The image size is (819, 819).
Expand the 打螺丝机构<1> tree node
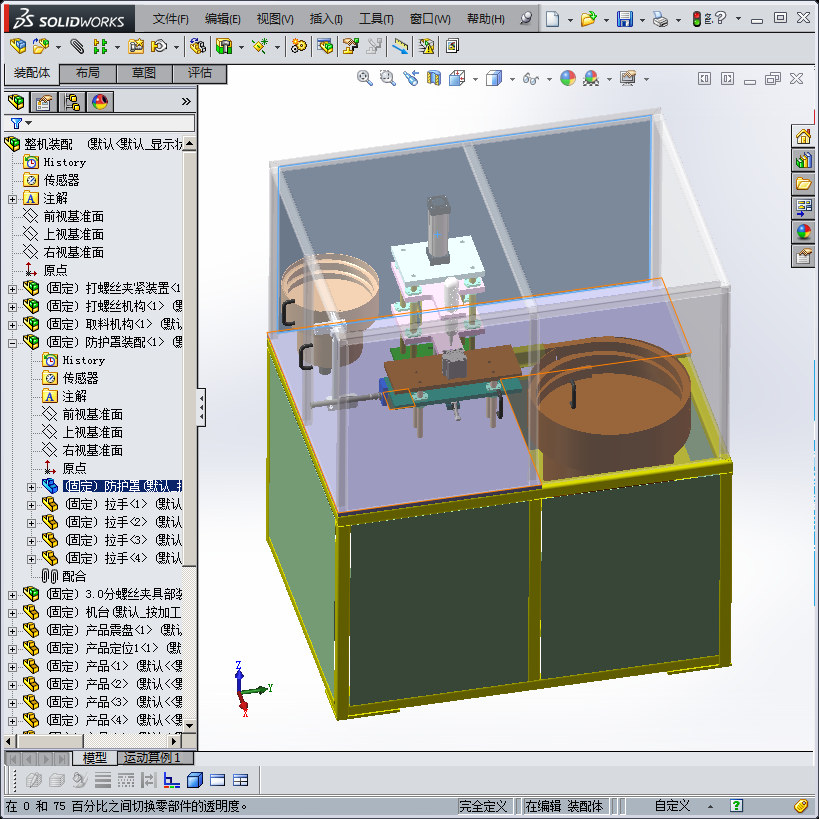13,307
